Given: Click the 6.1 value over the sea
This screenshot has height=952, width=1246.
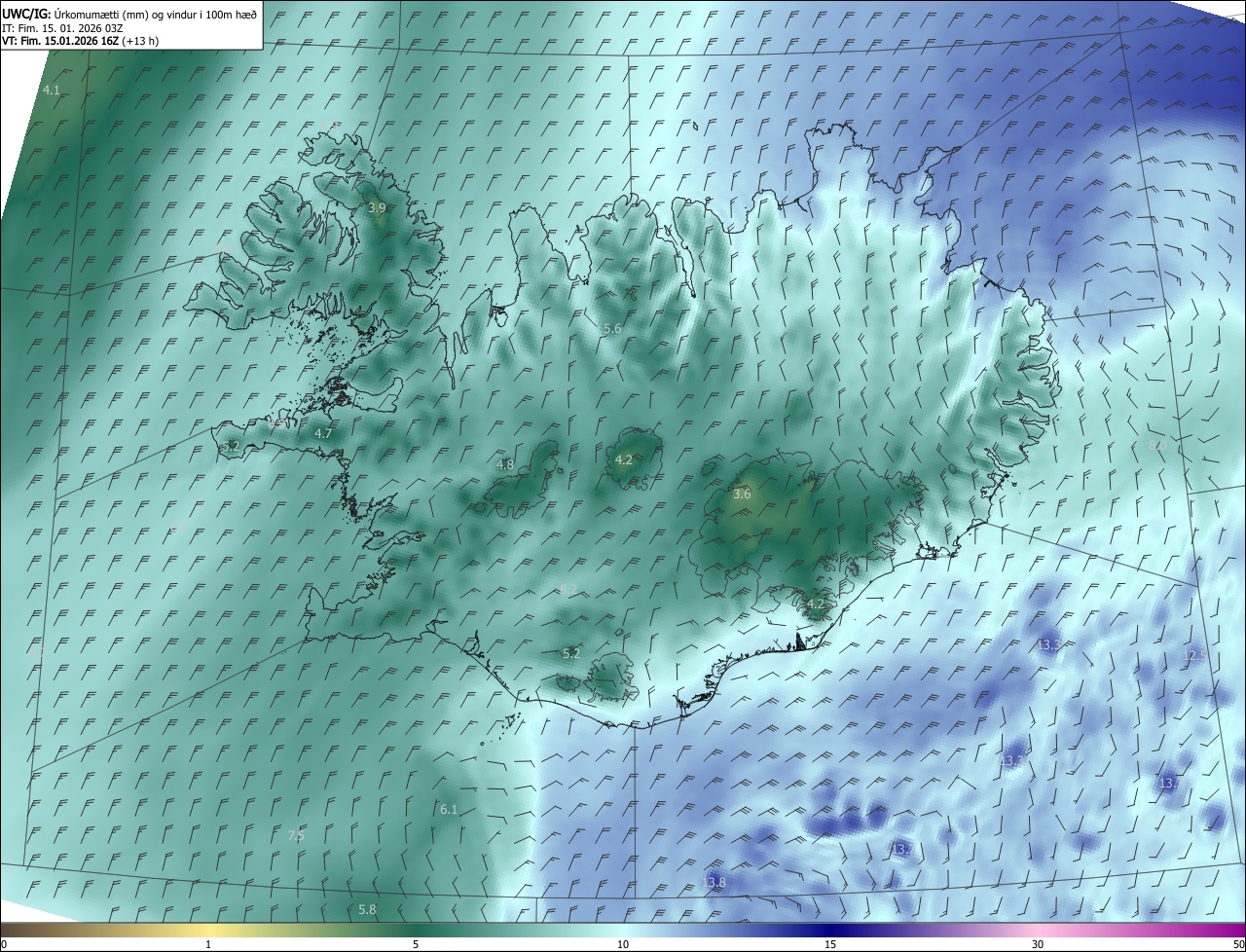Looking at the screenshot, I should pyautogui.click(x=449, y=810).
